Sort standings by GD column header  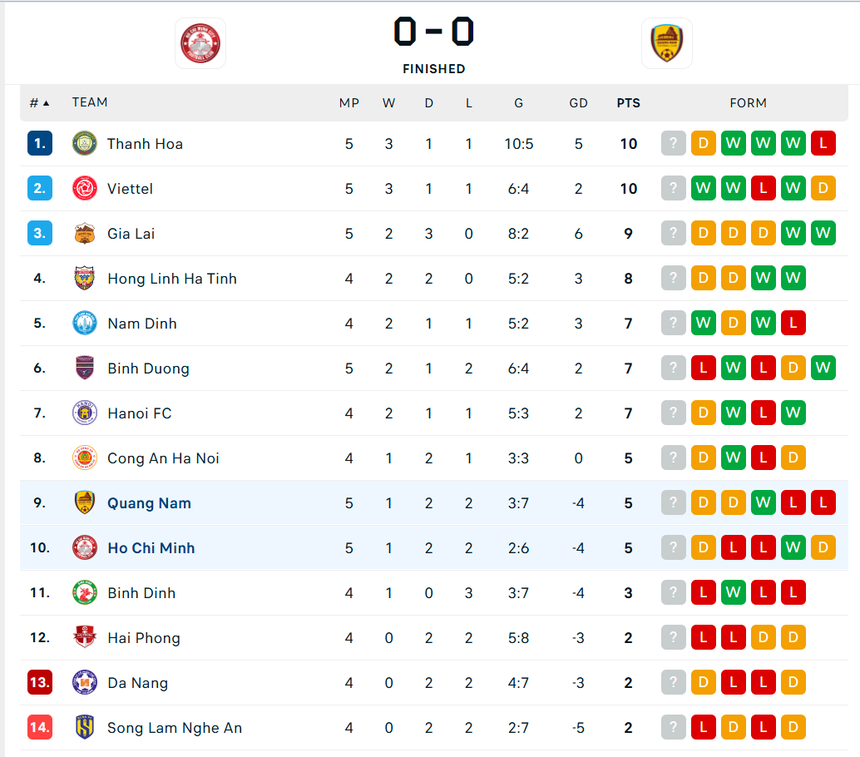click(578, 103)
